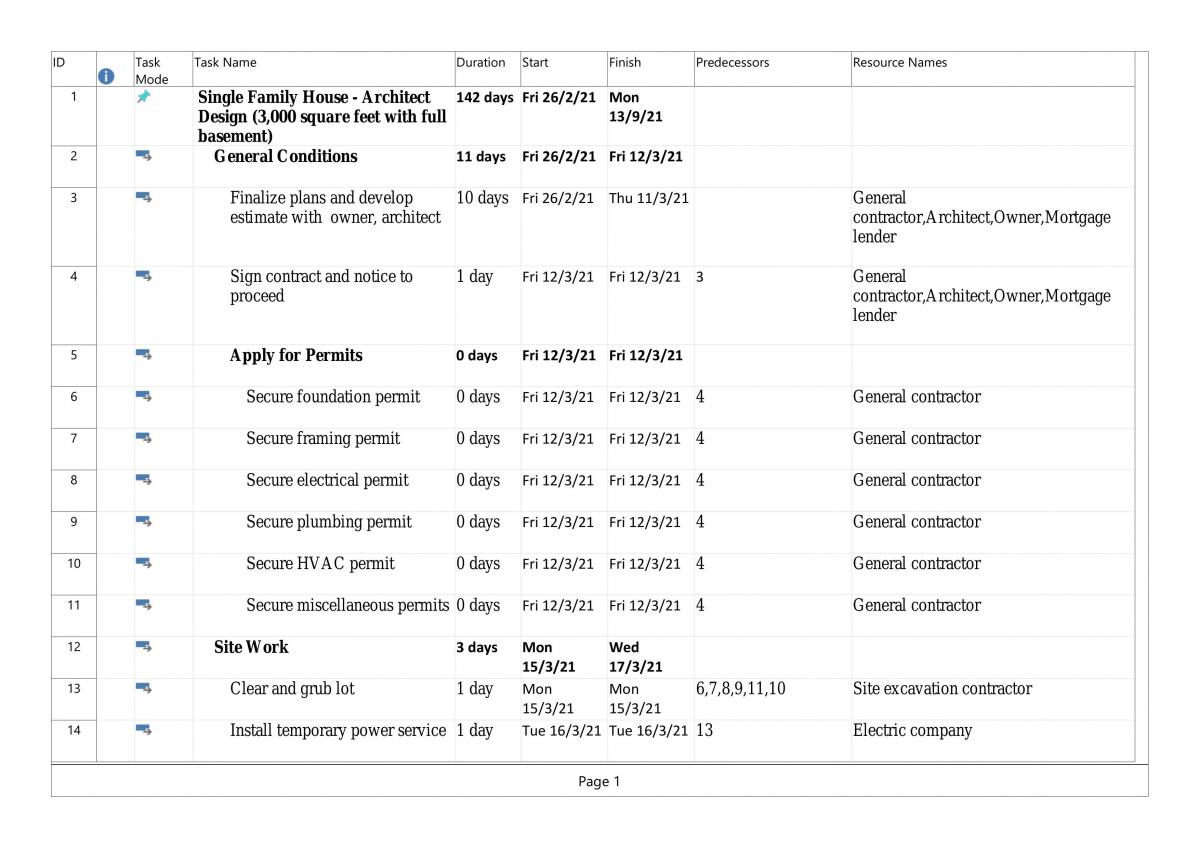Select 'Secure HVAC permit' task name
Screen dimensions: 1200x848
point(320,563)
